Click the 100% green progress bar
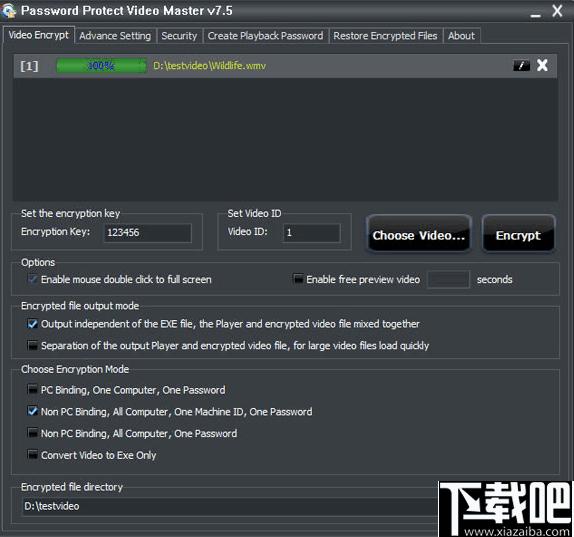 point(101,66)
